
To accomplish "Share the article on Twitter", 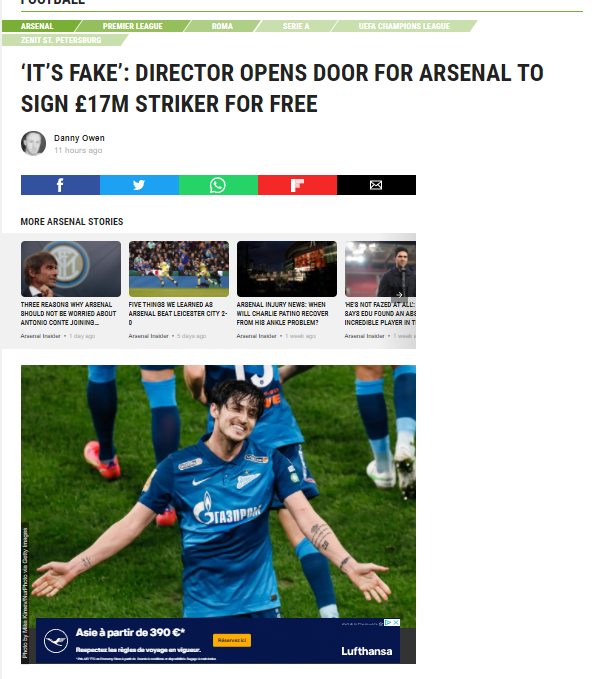I will (x=139, y=185).
